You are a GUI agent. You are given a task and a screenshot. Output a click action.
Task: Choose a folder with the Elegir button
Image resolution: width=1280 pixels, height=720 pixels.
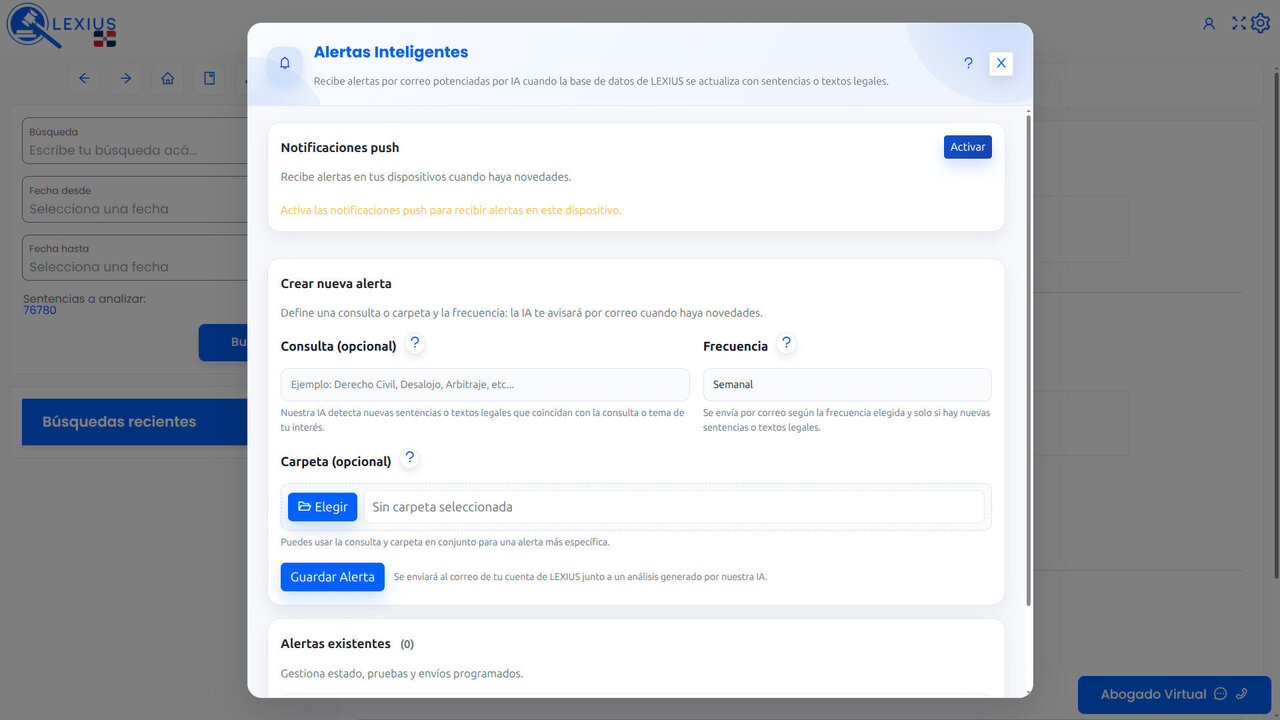point(322,506)
